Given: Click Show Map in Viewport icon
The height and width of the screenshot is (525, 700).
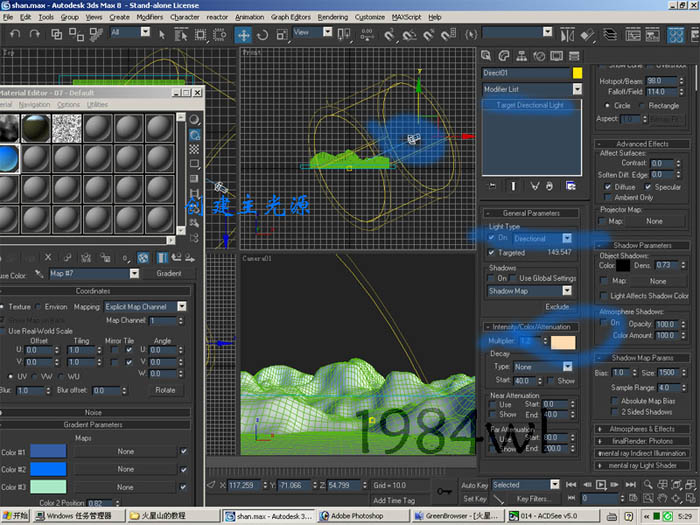Looking at the screenshot, I should point(143,258).
